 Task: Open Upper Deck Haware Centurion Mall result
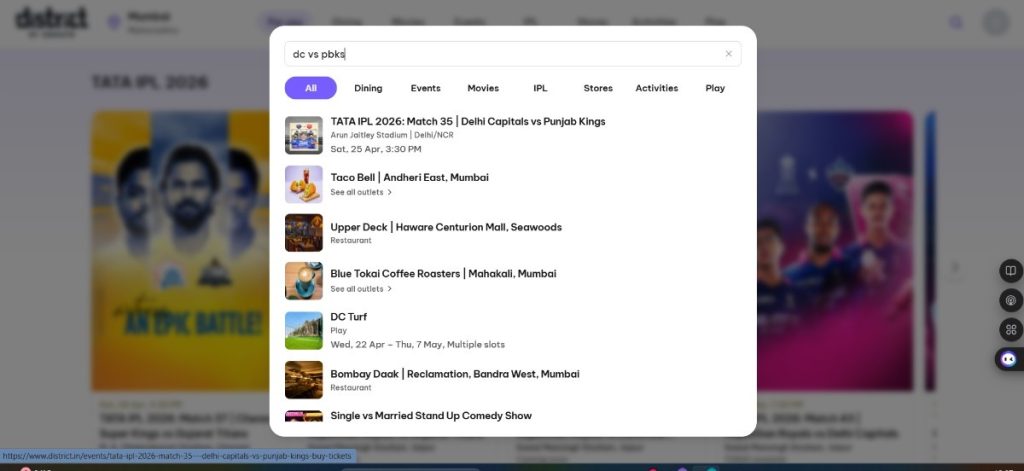513,233
